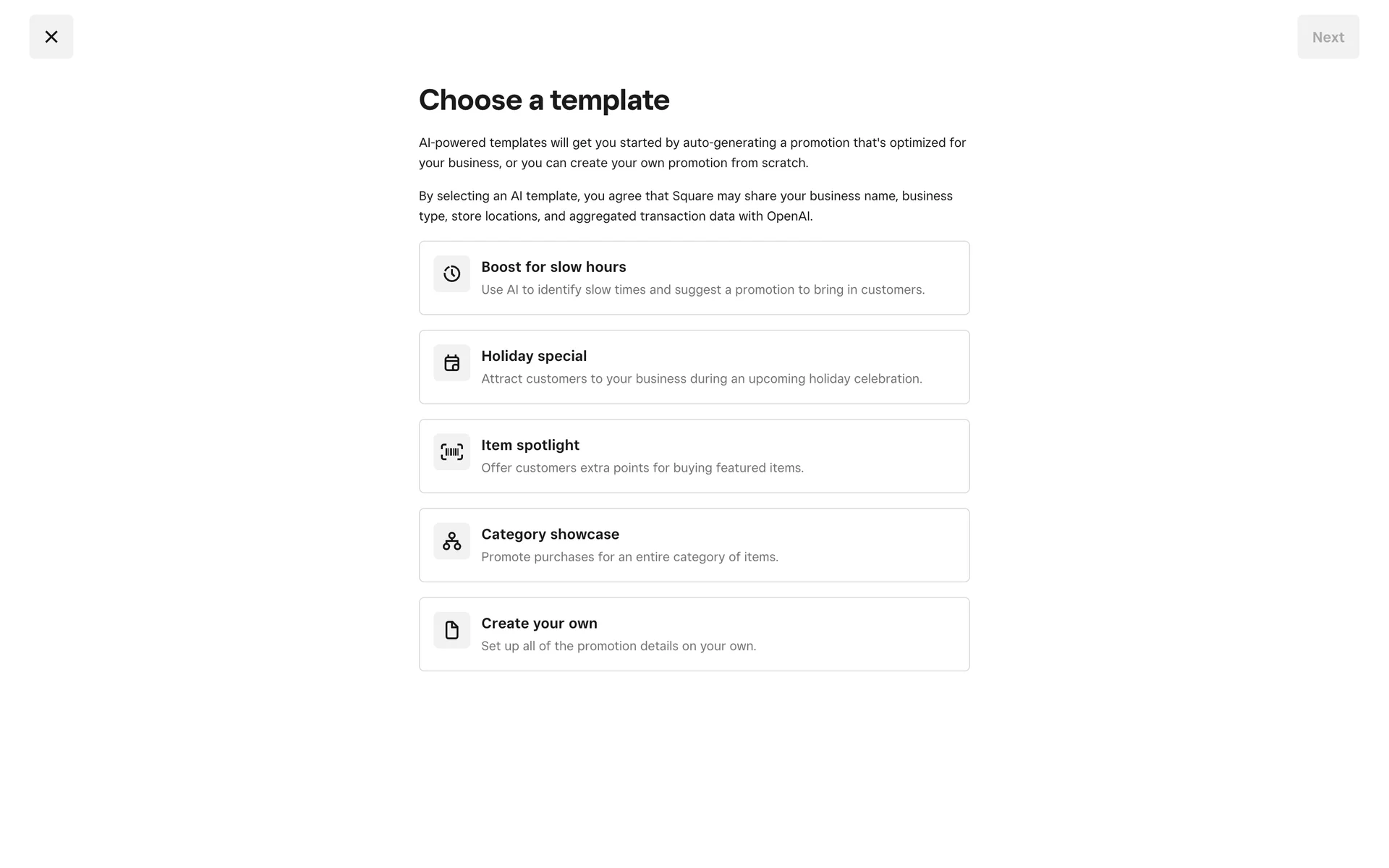Choose the Holiday special template title
The height and width of the screenshot is (868, 1389).
tap(534, 356)
